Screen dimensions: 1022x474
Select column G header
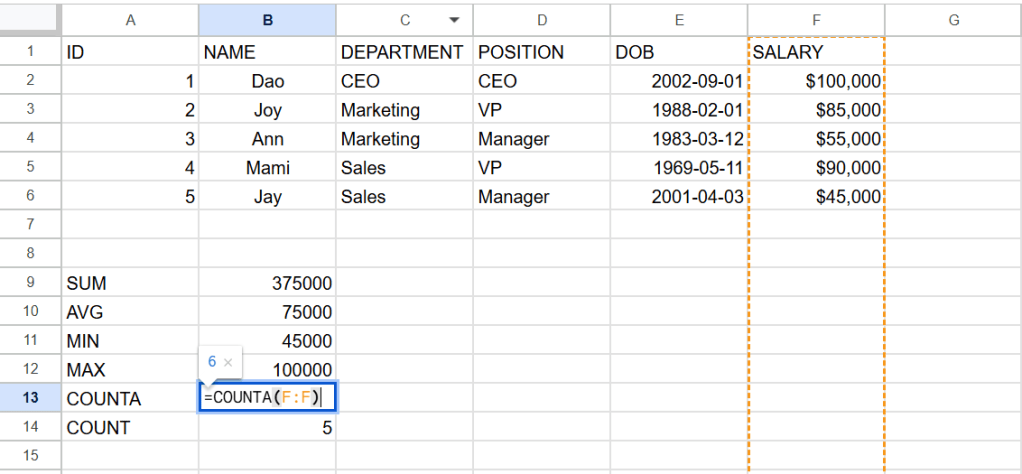pos(953,20)
